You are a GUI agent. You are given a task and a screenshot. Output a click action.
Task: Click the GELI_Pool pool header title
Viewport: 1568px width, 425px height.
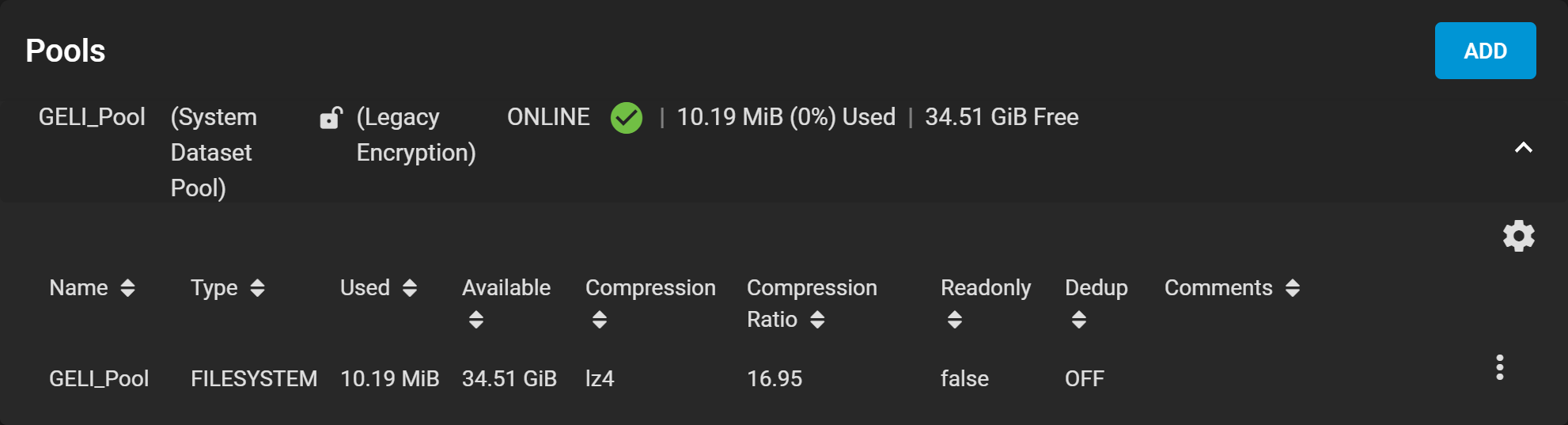coord(92,117)
